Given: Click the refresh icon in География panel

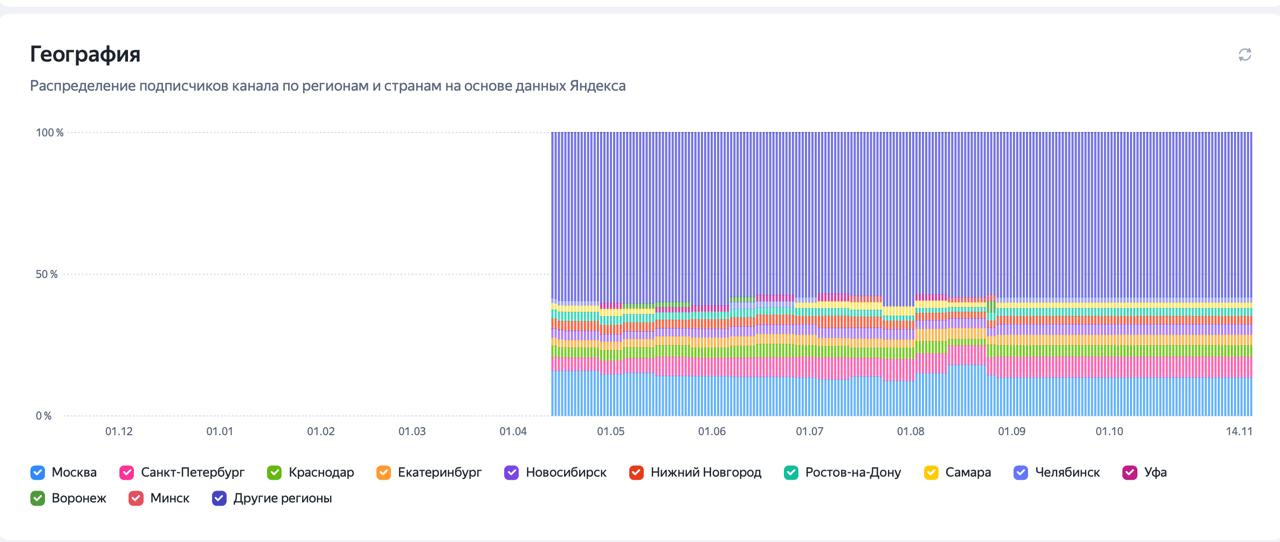Looking at the screenshot, I should tap(1245, 55).
